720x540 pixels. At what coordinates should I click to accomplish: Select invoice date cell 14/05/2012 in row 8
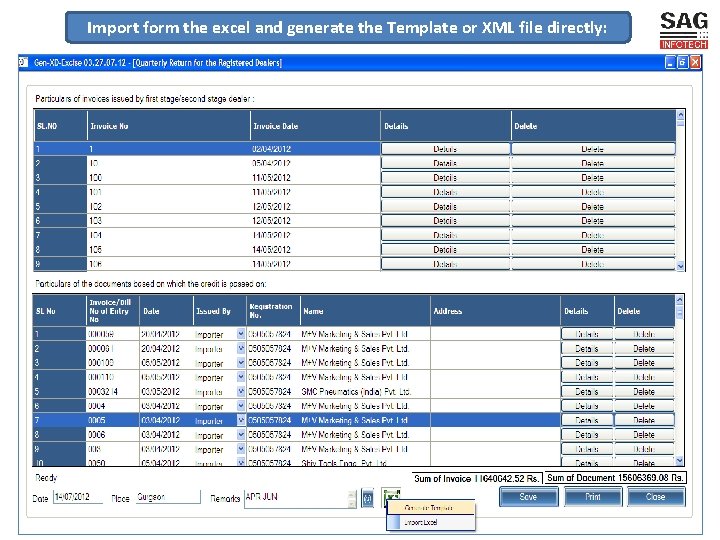point(316,250)
